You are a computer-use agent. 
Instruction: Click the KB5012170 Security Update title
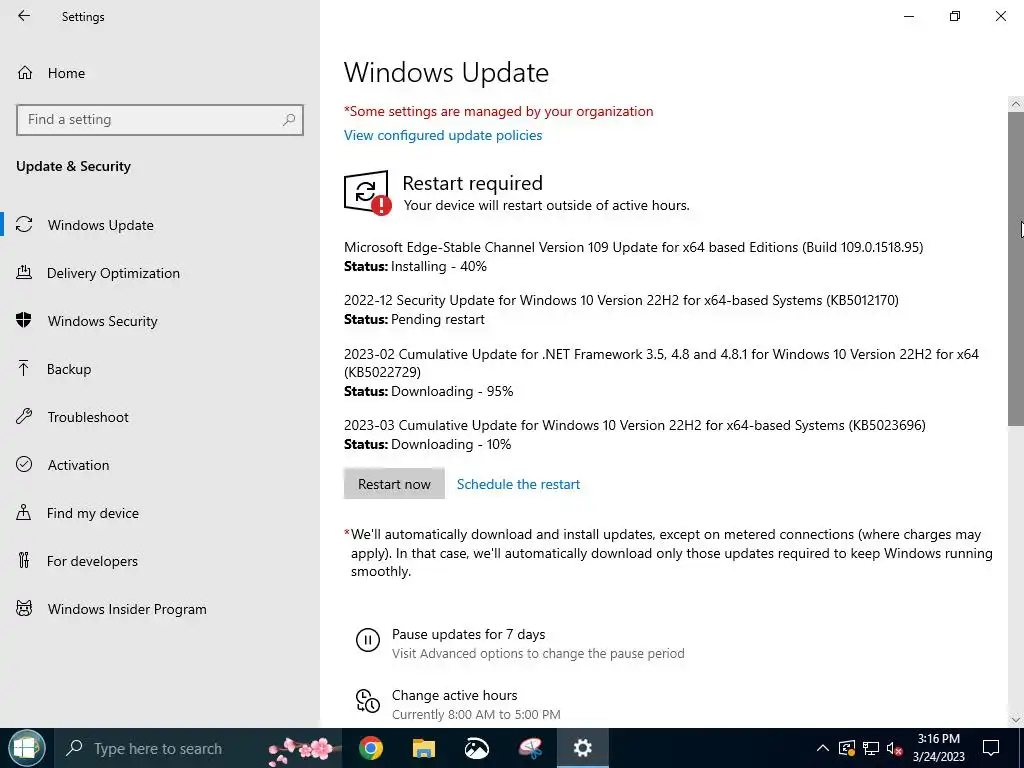coord(621,300)
